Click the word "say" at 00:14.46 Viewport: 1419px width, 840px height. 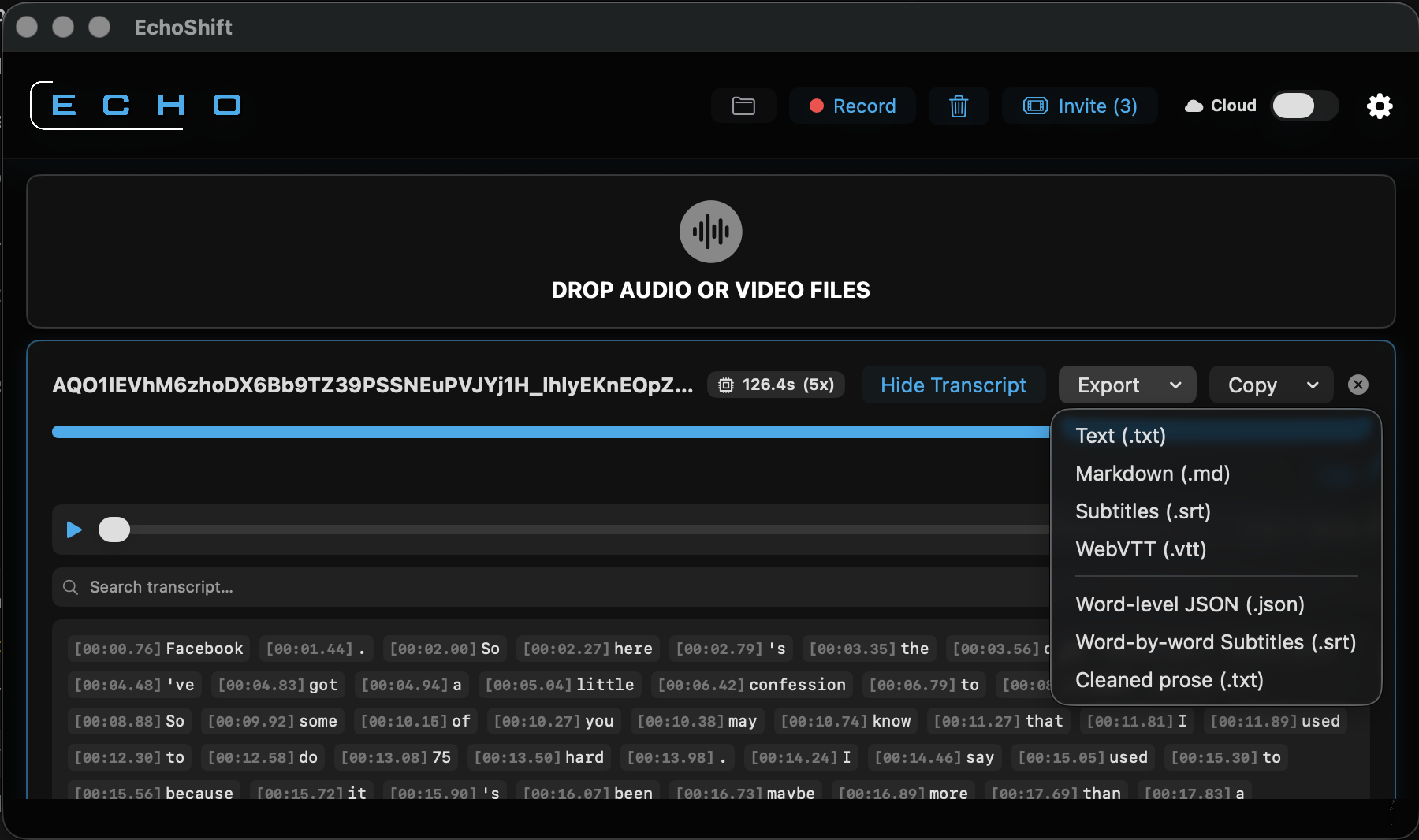[x=934, y=757]
